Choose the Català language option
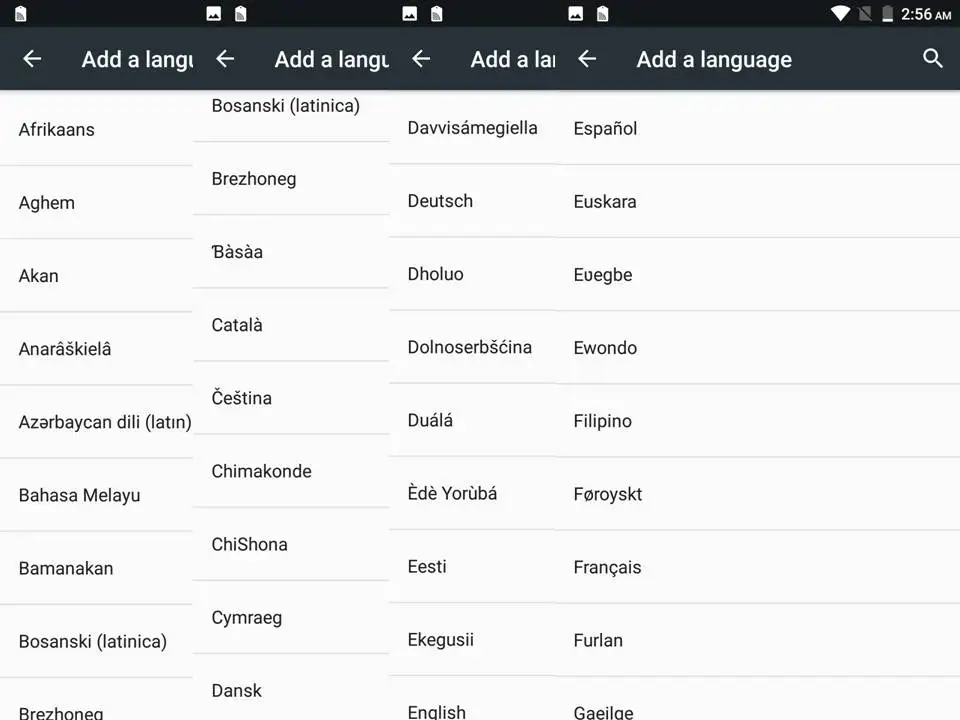 click(x=237, y=325)
